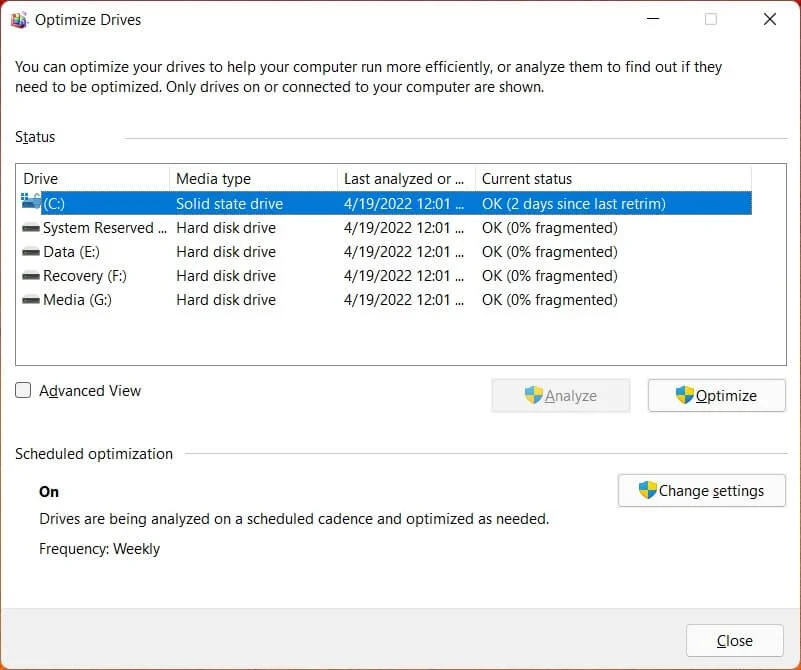801x670 pixels.
Task: Click the drive icon next to Recovery (F:)
Action: (x=31, y=275)
